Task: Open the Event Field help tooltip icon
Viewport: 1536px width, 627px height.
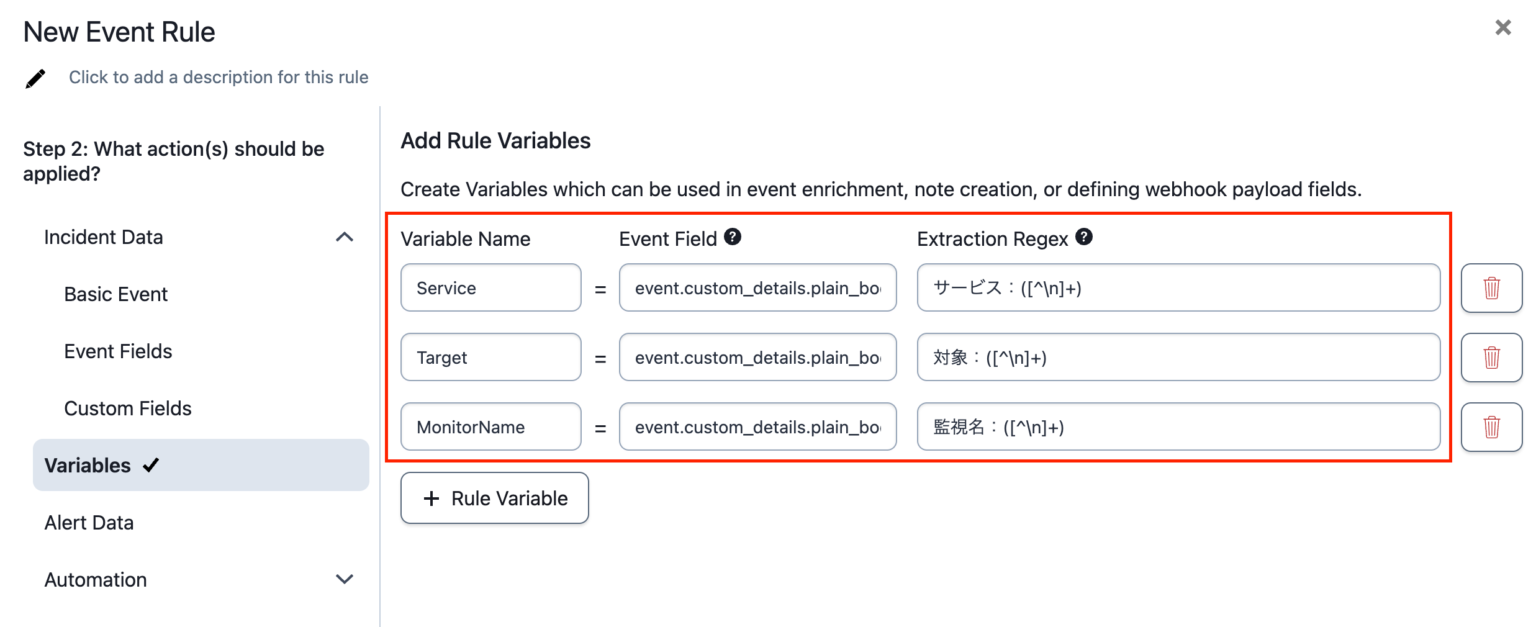Action: (x=734, y=238)
